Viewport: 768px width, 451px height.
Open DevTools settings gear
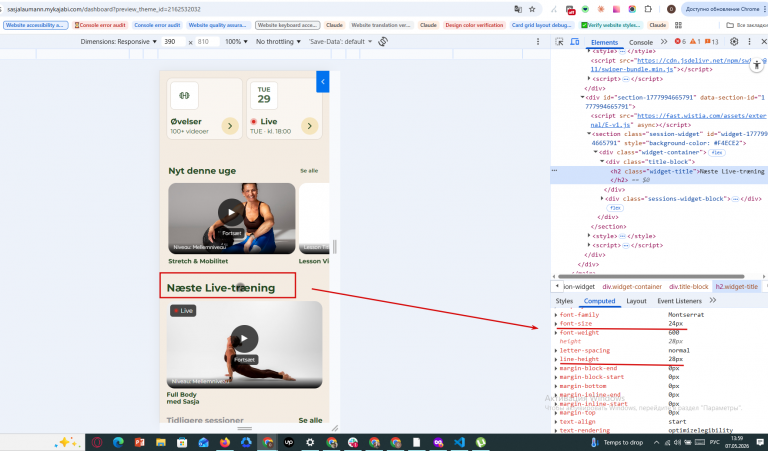point(734,42)
